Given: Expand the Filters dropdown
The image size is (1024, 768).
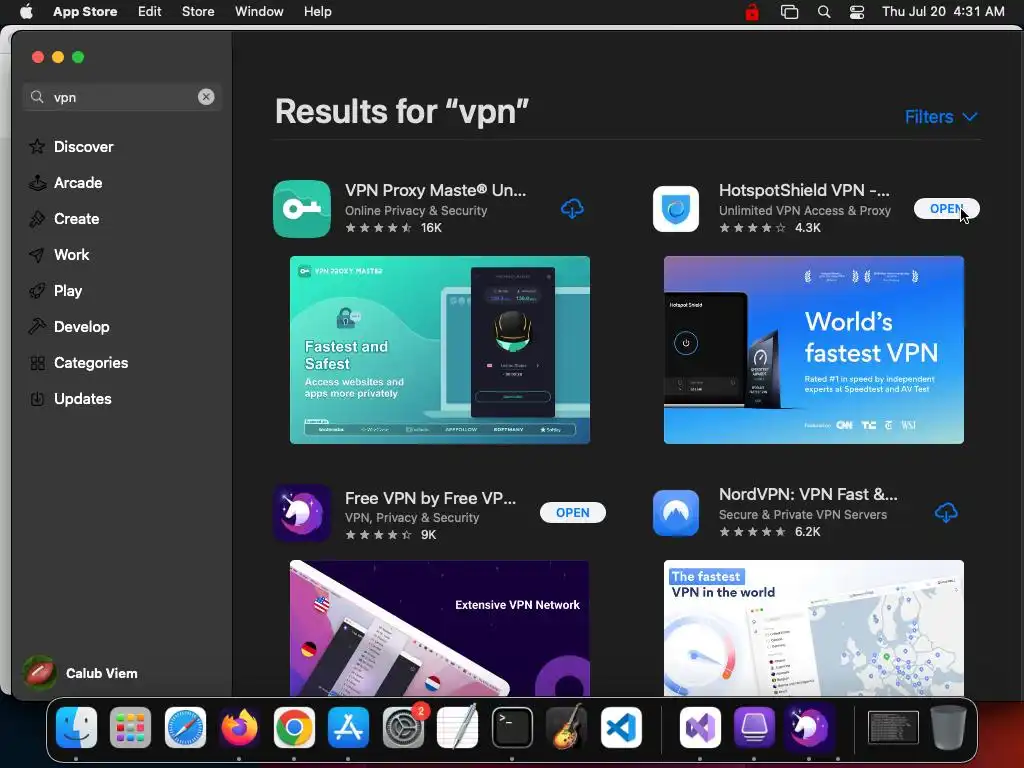Looking at the screenshot, I should (940, 117).
